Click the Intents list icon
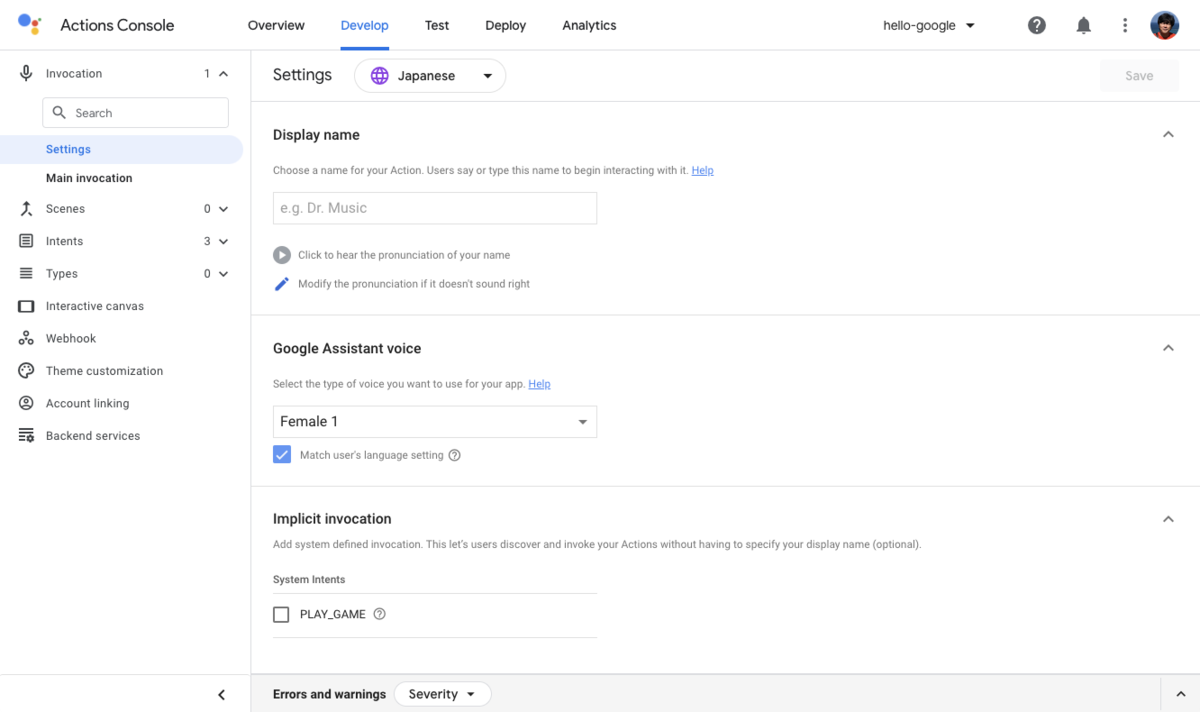 coord(26,241)
